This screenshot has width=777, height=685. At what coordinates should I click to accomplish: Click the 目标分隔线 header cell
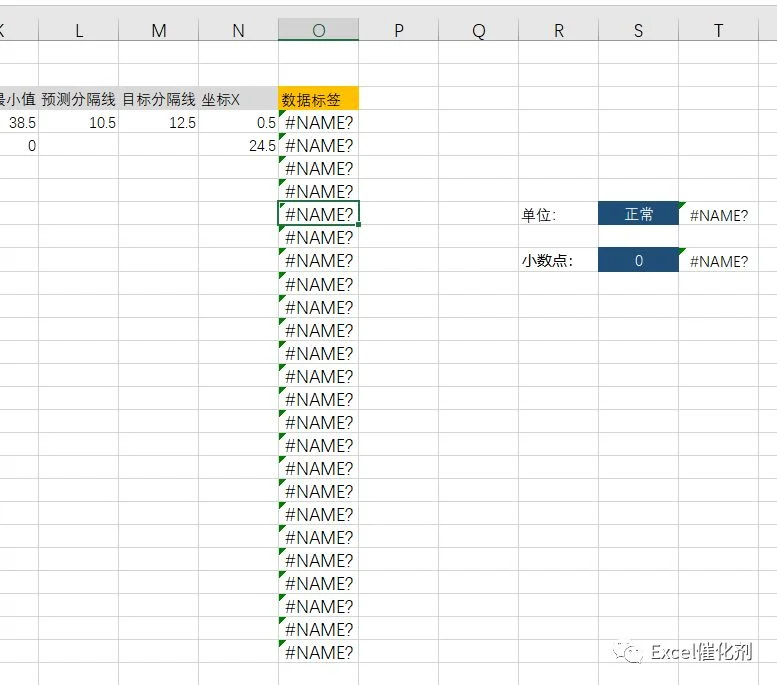click(159, 98)
